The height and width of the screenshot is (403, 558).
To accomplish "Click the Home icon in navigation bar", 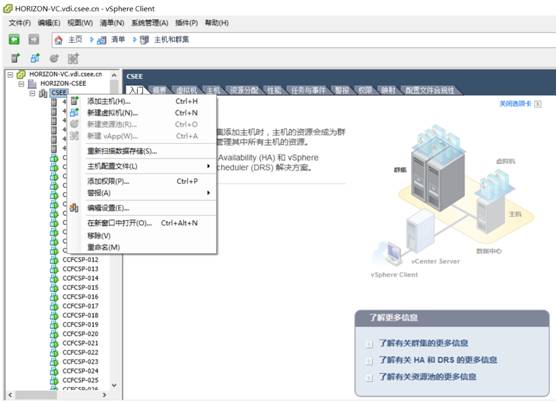I will (x=58, y=40).
